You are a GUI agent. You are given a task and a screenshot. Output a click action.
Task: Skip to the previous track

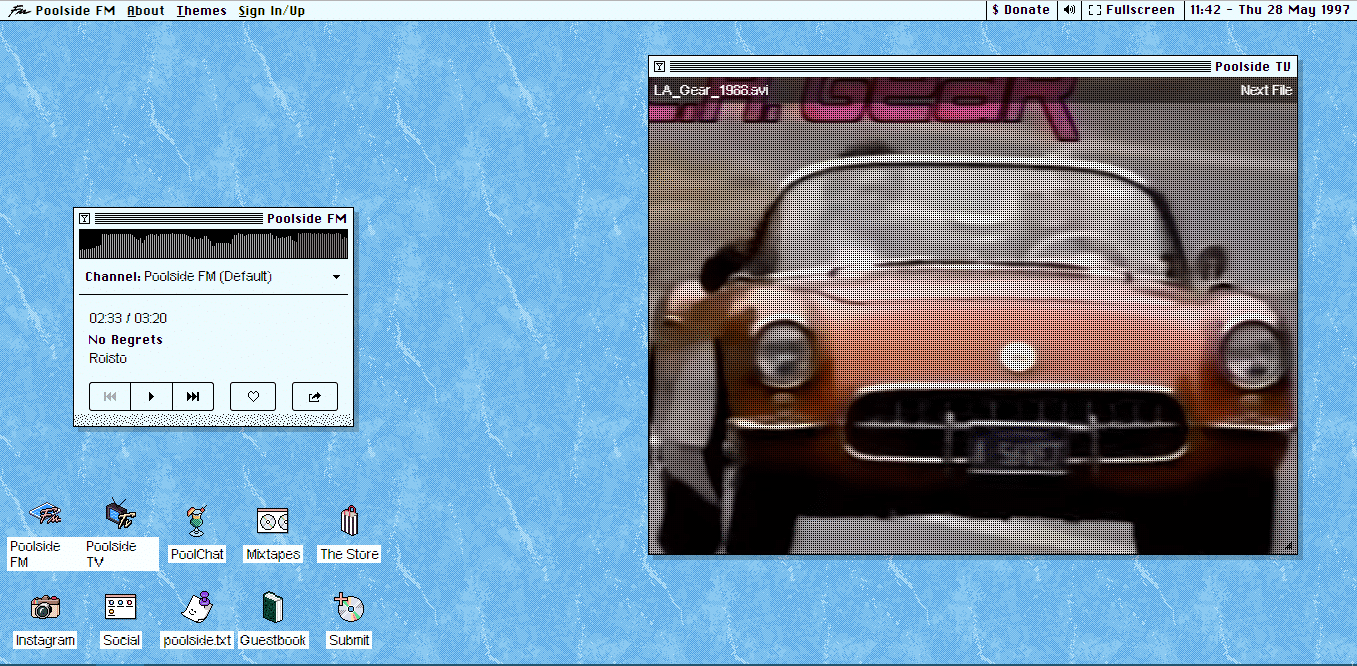pos(110,396)
